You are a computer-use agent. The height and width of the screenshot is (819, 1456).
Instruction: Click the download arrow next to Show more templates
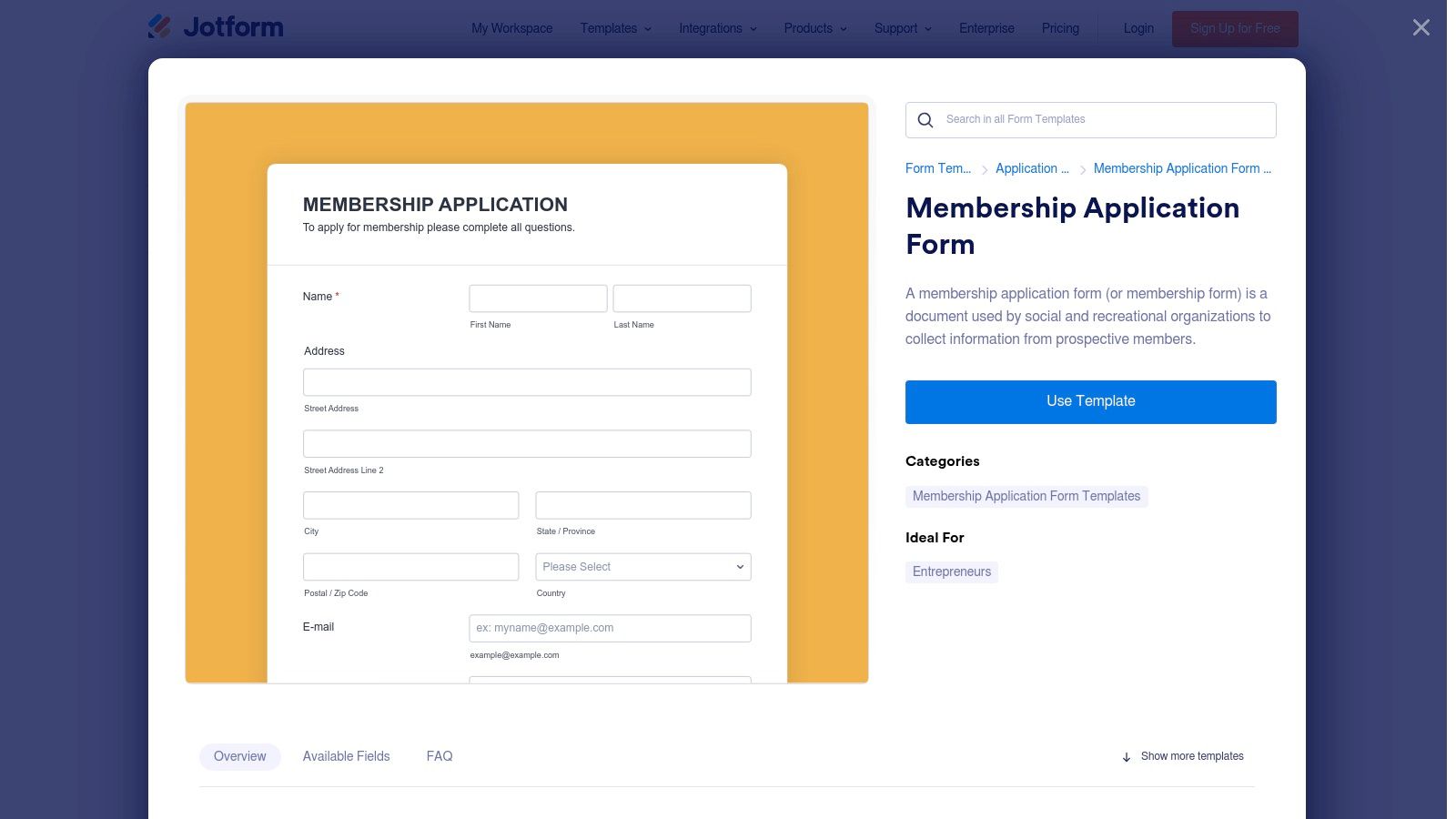[x=1127, y=756]
